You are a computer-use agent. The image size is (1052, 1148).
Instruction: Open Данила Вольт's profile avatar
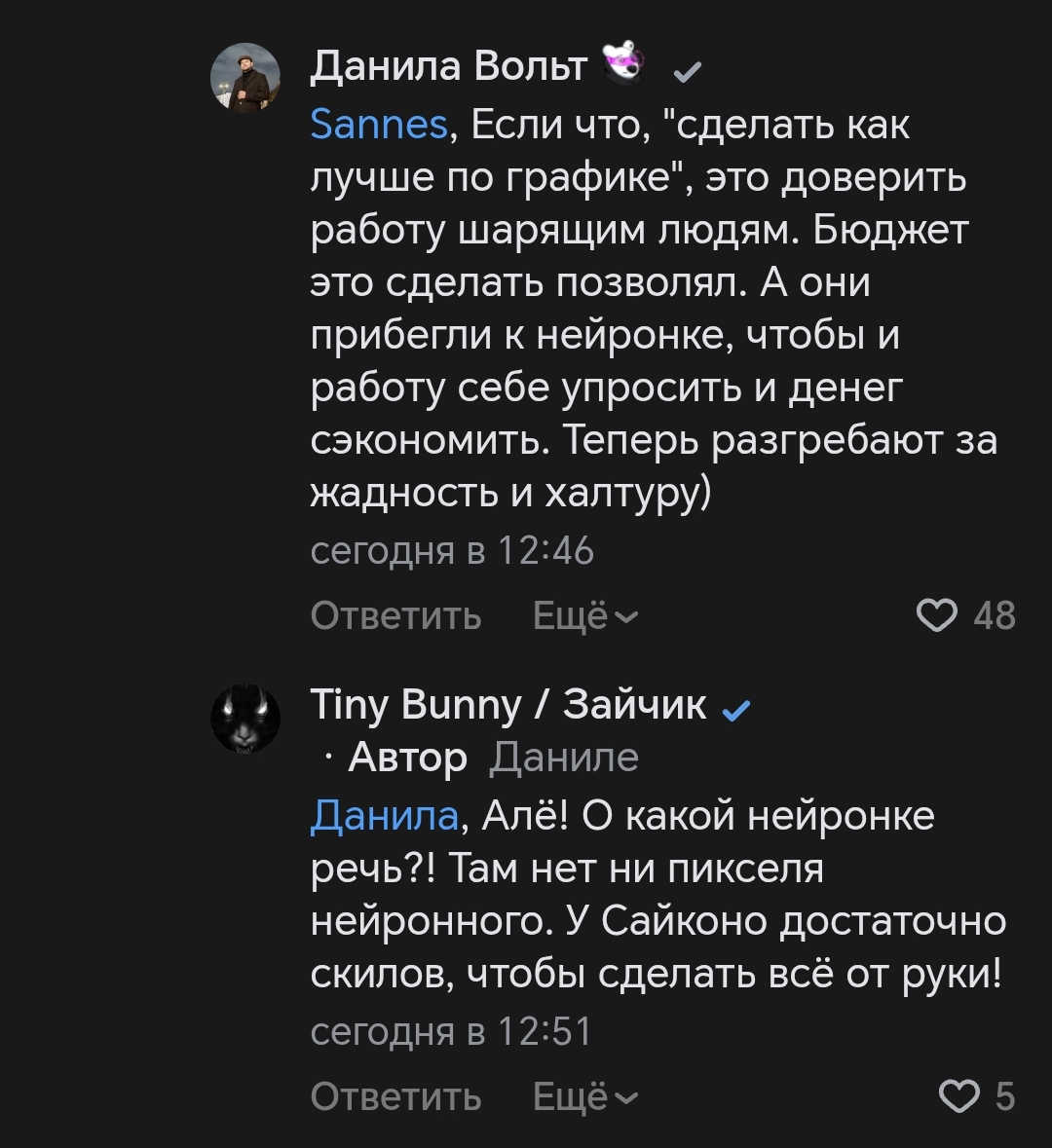[x=245, y=79]
